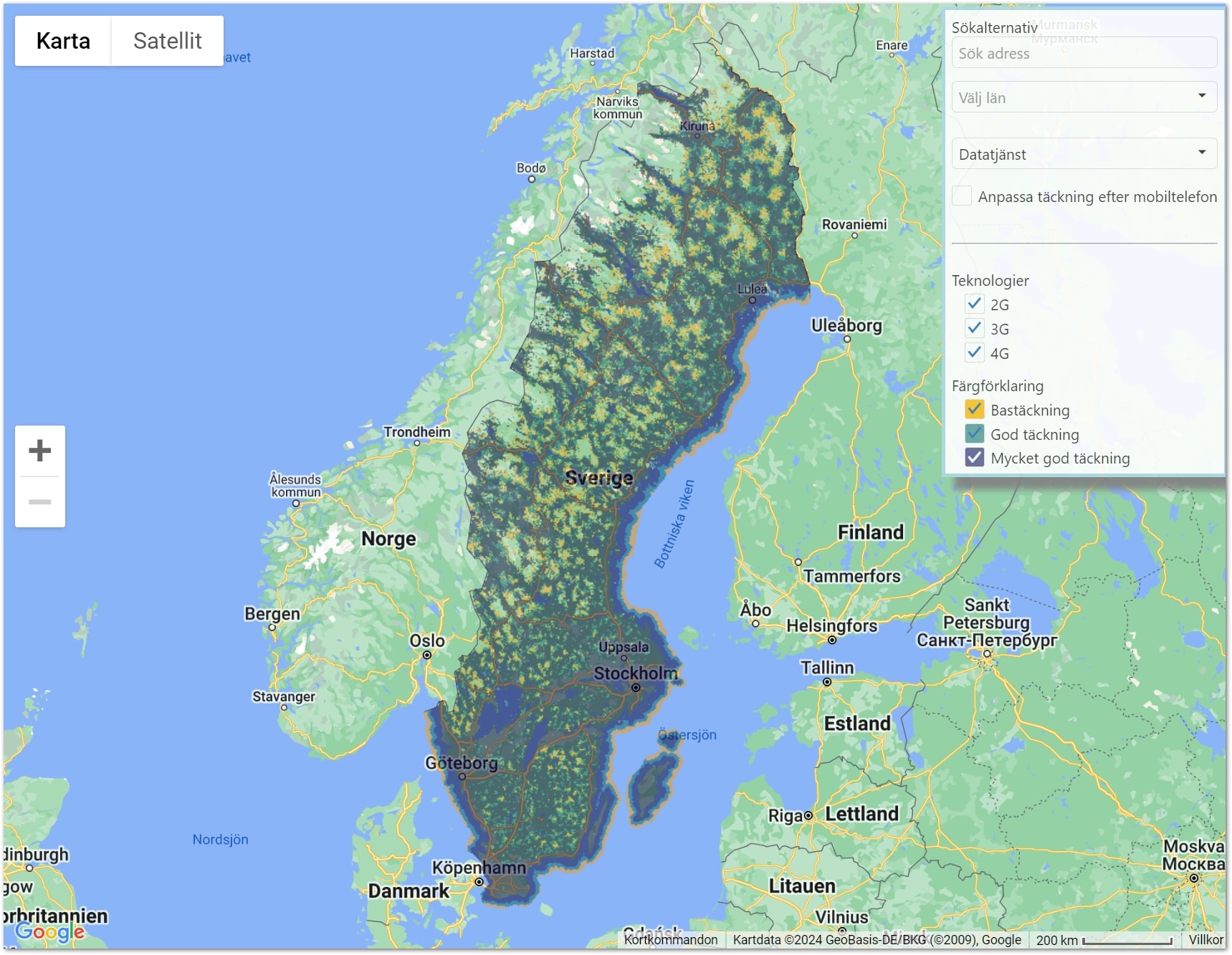
Task: Toggle the purple Mycket god täckning checkbox
Action: [974, 457]
